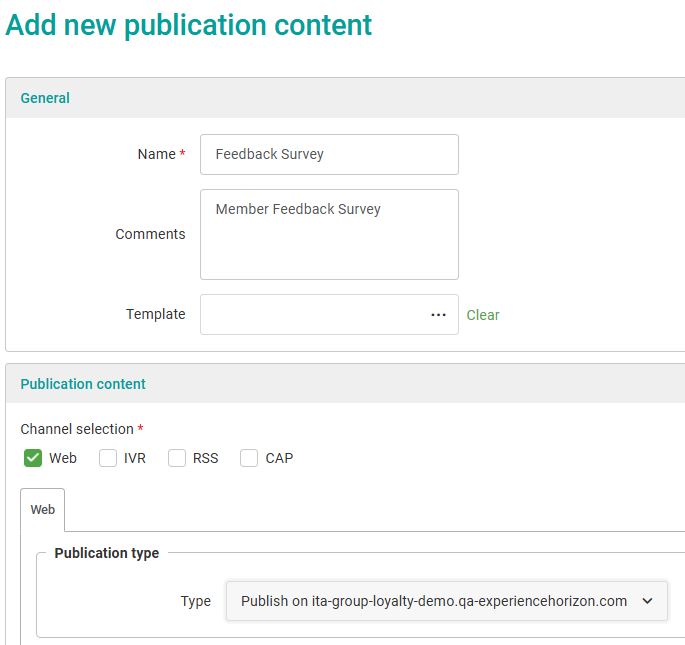Click the CAP checkbox label text
The width and height of the screenshot is (685, 645).
tap(279, 458)
